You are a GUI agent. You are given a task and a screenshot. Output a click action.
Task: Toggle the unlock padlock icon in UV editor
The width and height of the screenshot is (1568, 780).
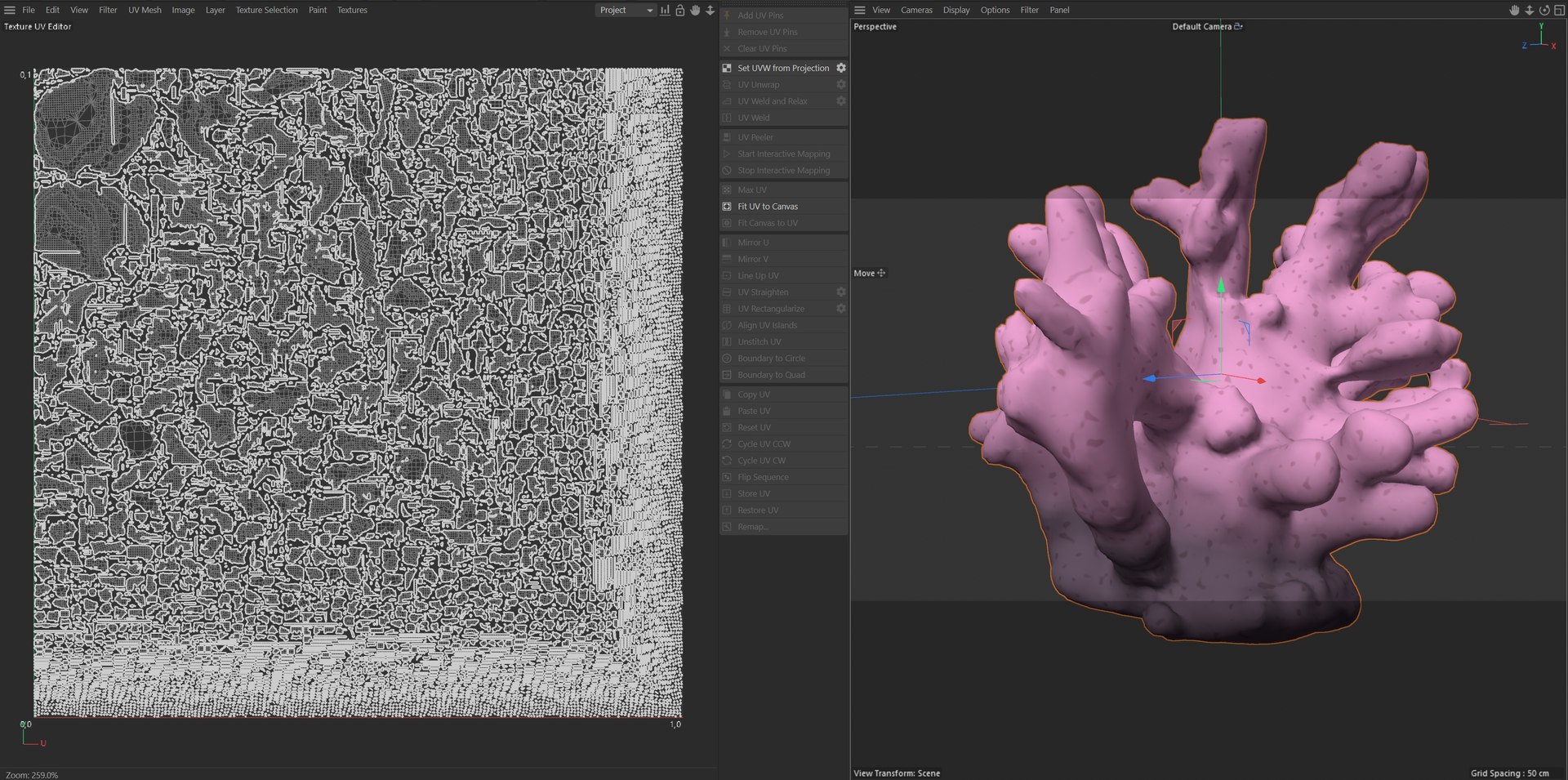(679, 10)
